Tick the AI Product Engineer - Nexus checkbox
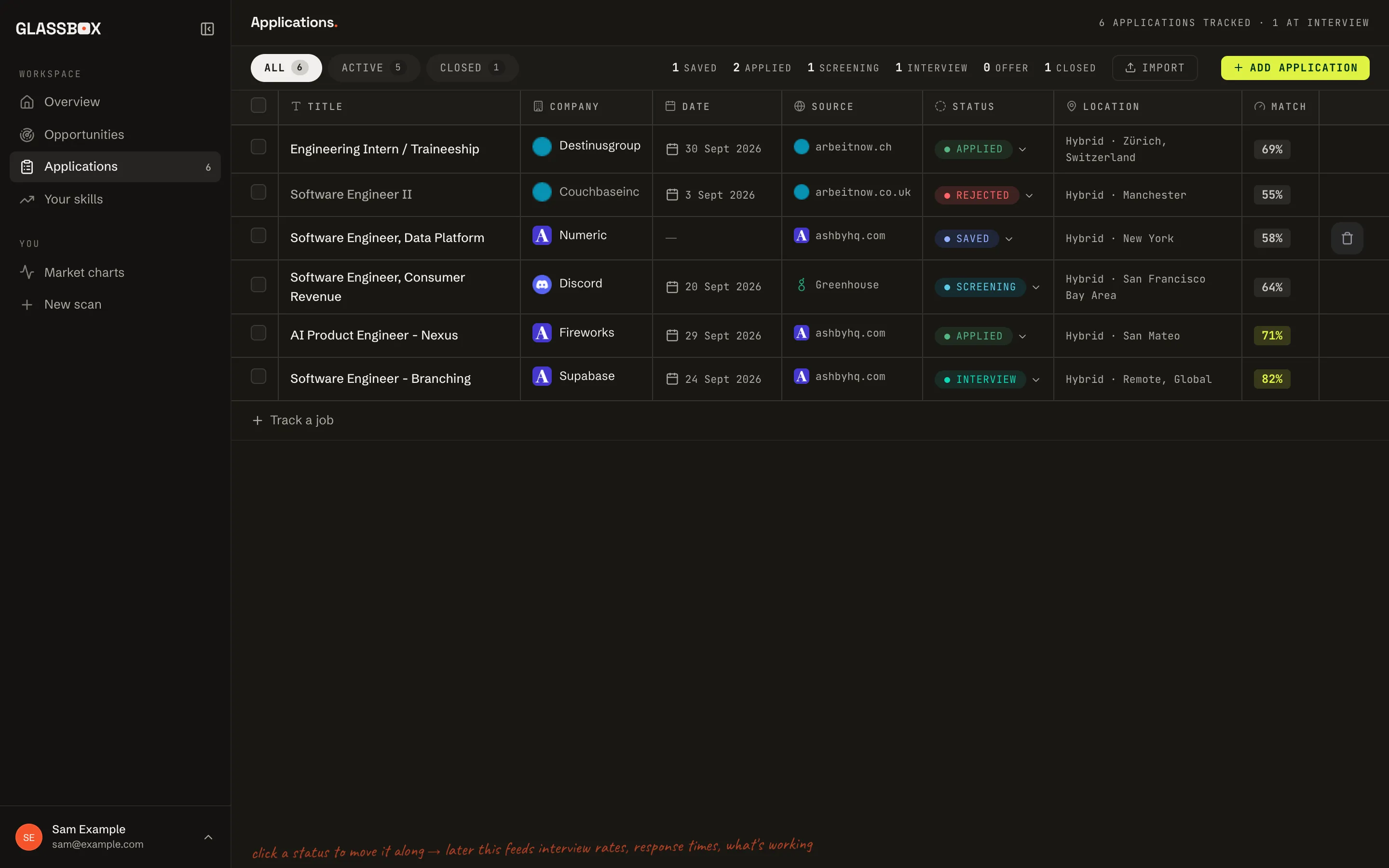The height and width of the screenshot is (868, 1389). coord(259,333)
